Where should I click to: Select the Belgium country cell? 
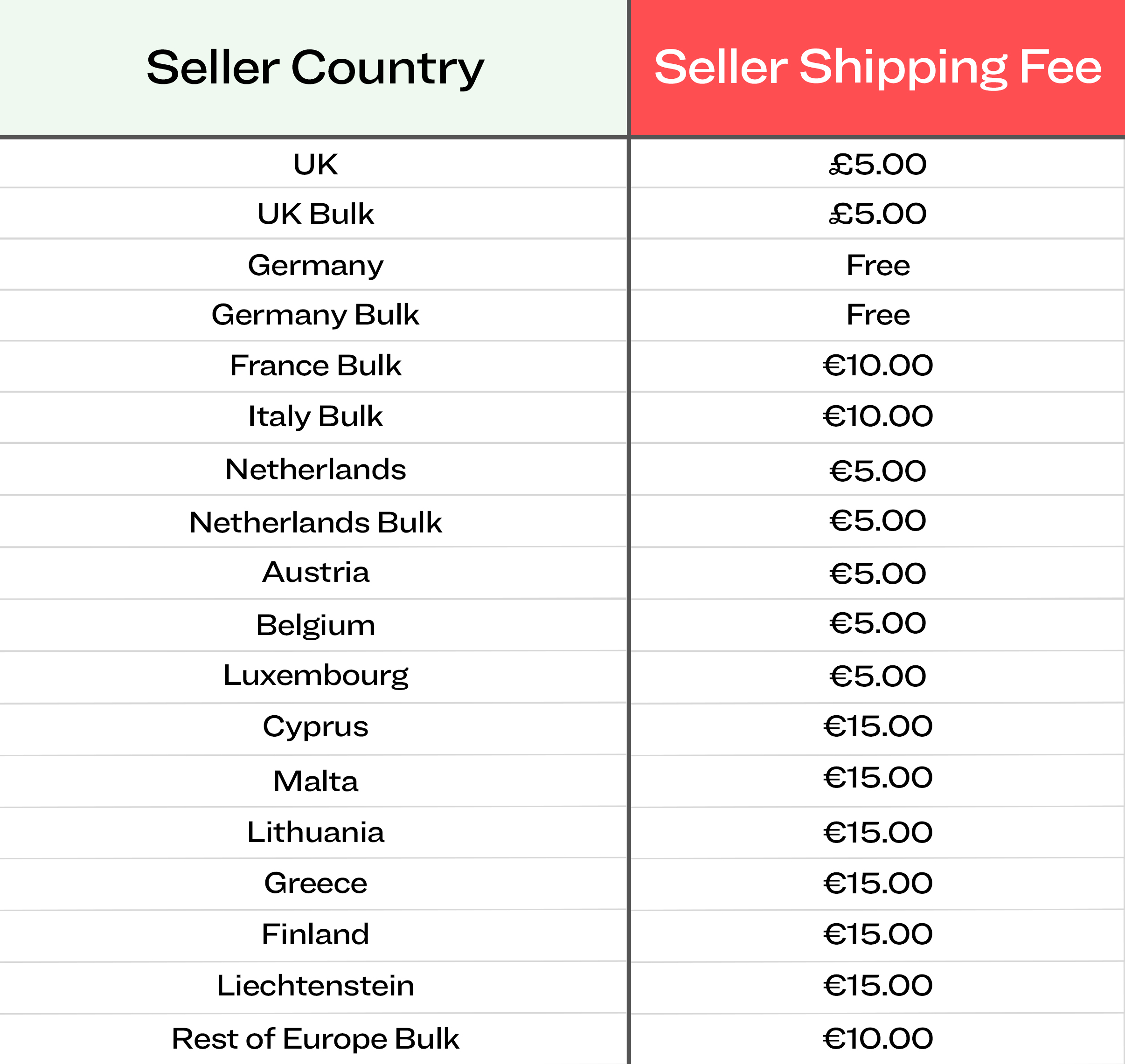(315, 625)
